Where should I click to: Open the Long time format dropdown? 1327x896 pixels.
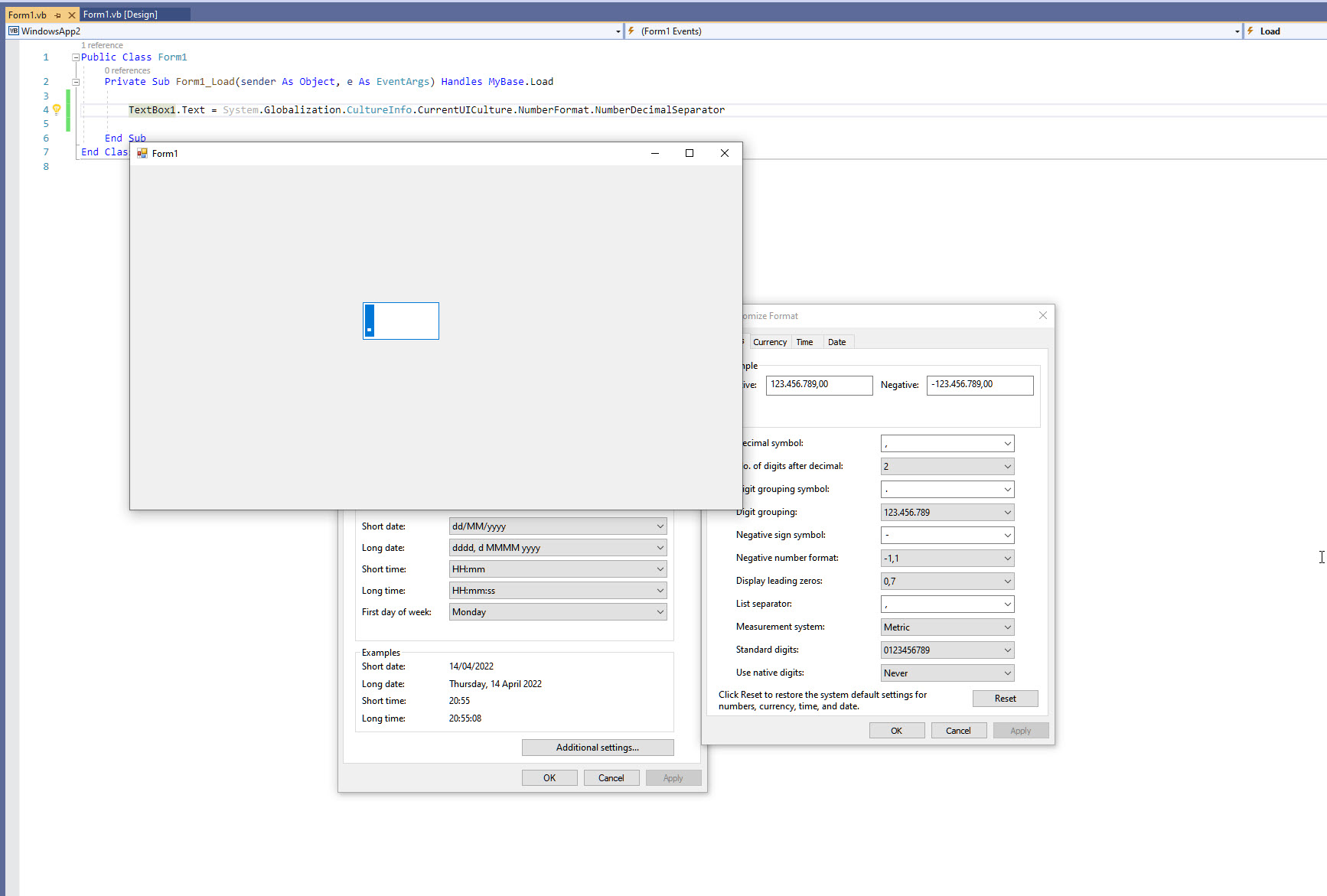tap(558, 591)
